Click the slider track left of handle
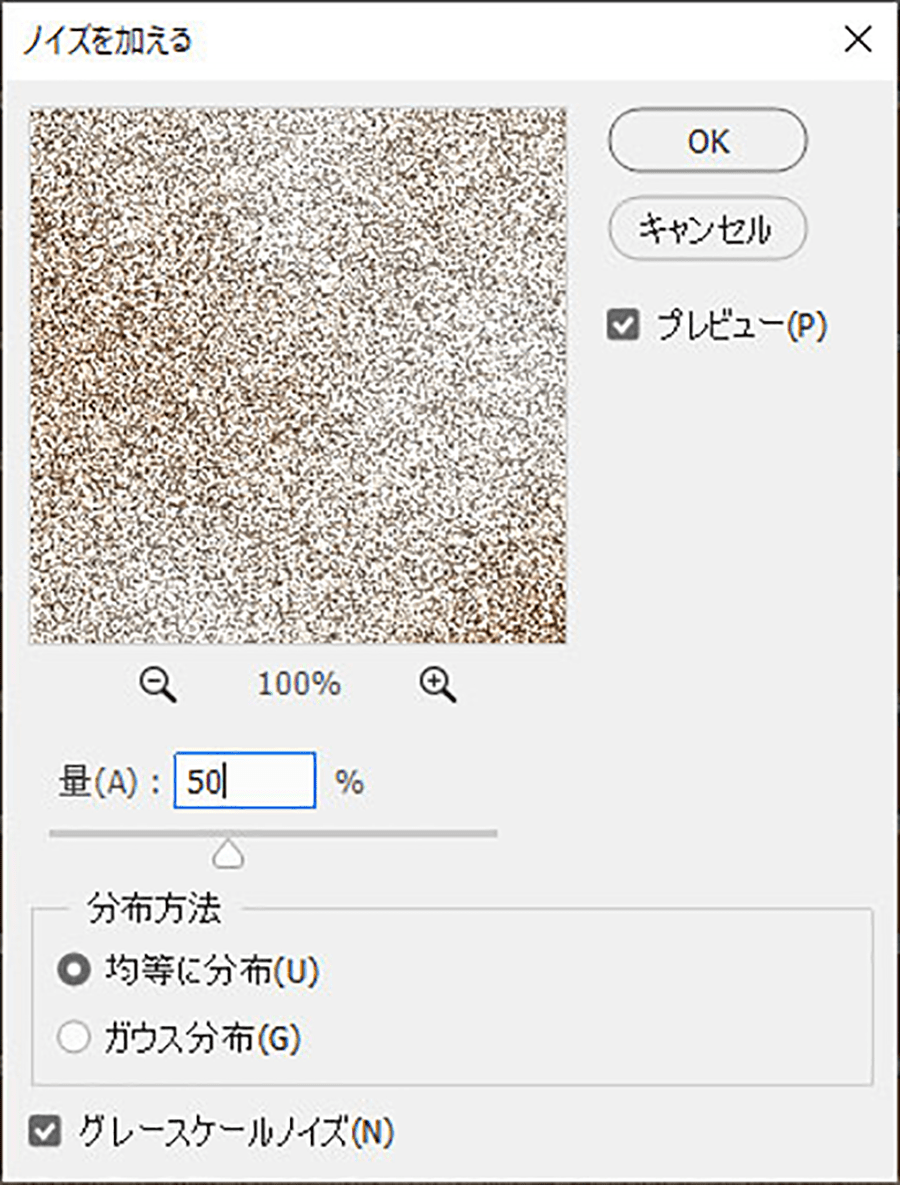The image size is (900, 1185). pyautogui.click(x=120, y=832)
